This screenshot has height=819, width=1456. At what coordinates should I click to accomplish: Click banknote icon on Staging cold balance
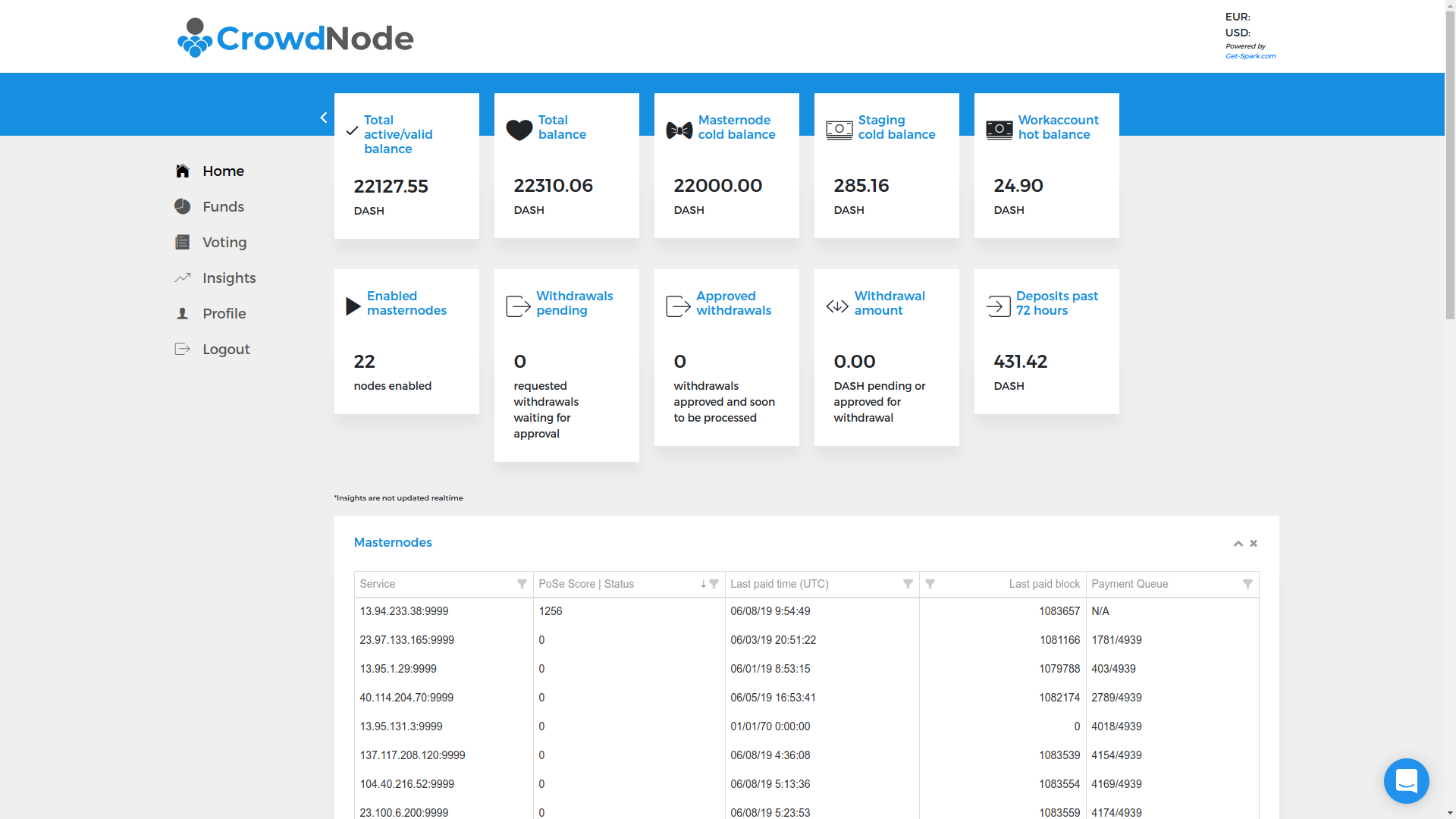click(x=839, y=130)
